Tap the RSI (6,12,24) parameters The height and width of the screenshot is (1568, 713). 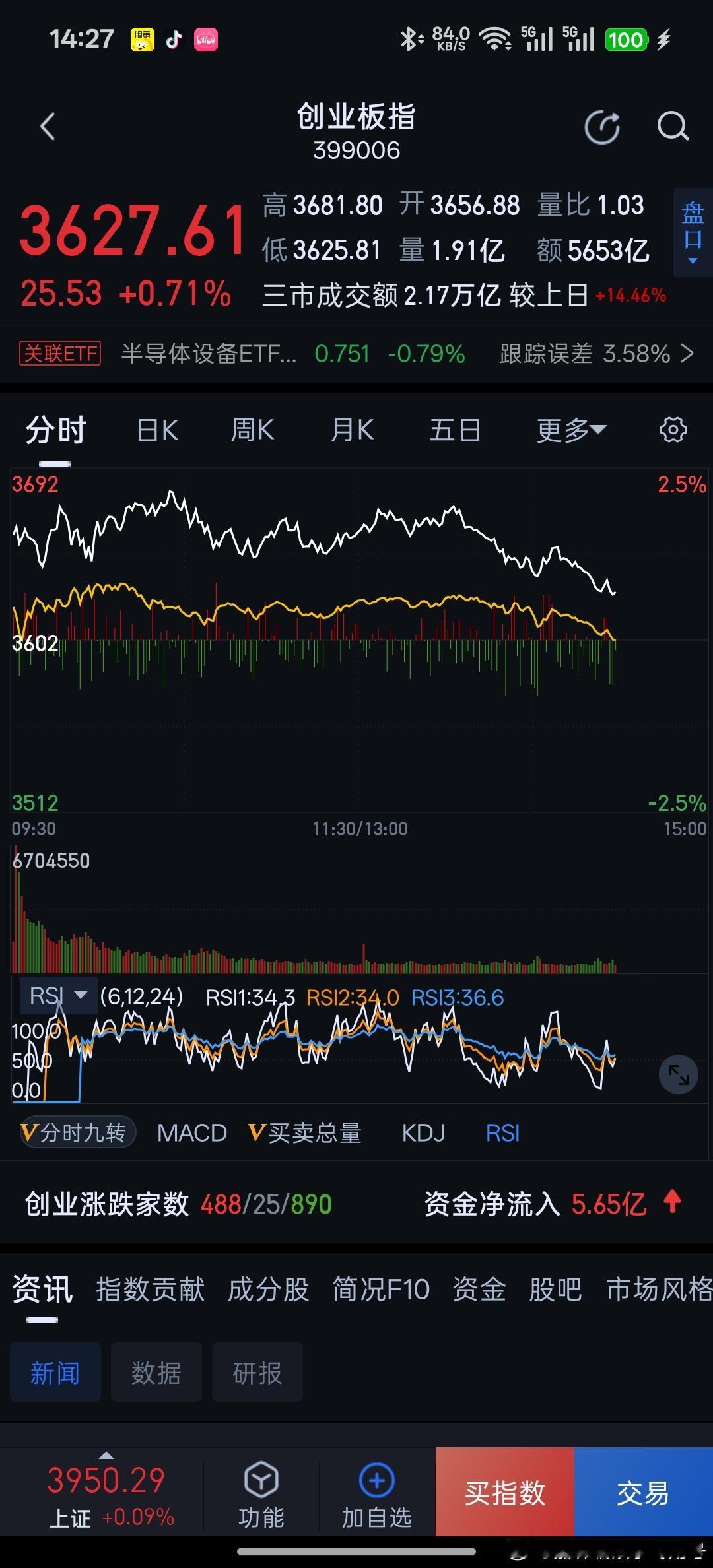click(x=141, y=996)
